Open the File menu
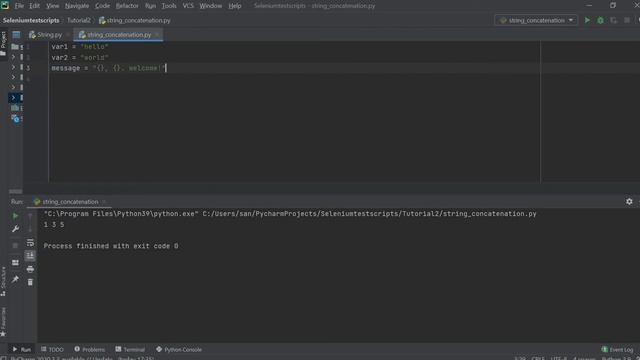 click(x=19, y=6)
